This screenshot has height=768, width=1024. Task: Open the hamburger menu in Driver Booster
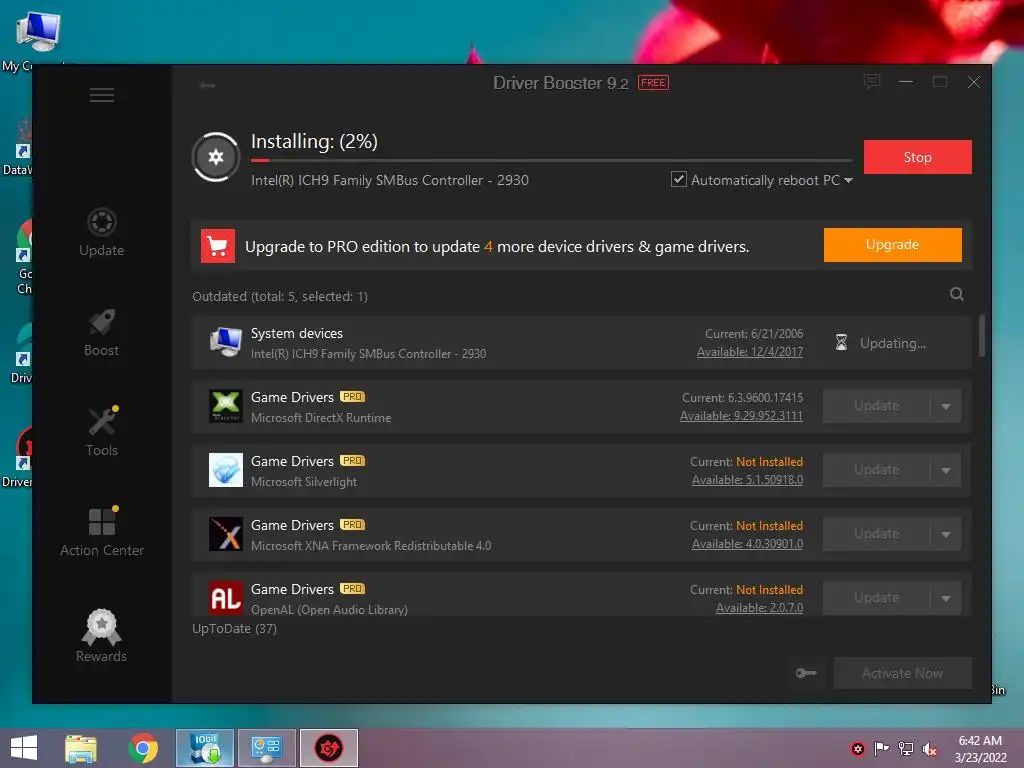coord(102,95)
